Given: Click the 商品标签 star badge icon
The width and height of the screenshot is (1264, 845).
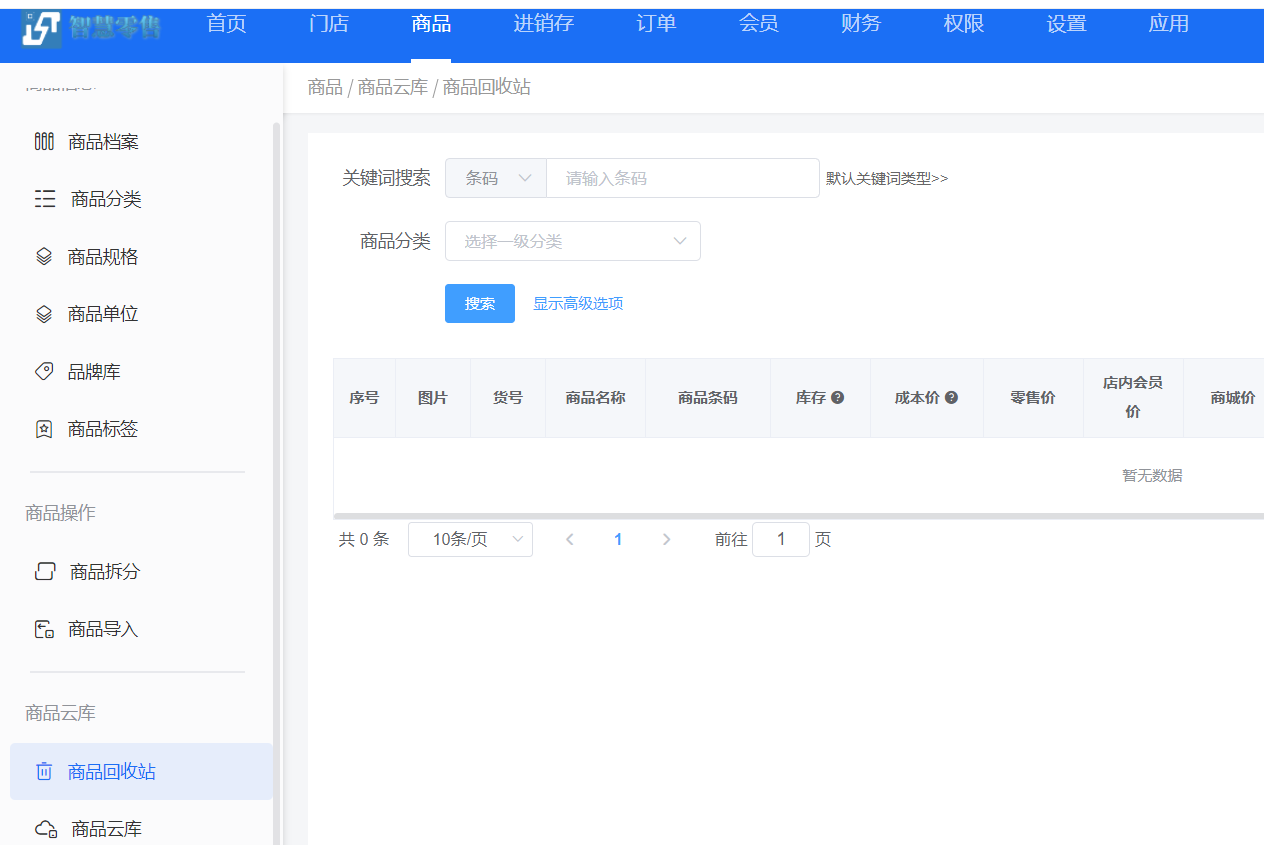Looking at the screenshot, I should pos(44,429).
